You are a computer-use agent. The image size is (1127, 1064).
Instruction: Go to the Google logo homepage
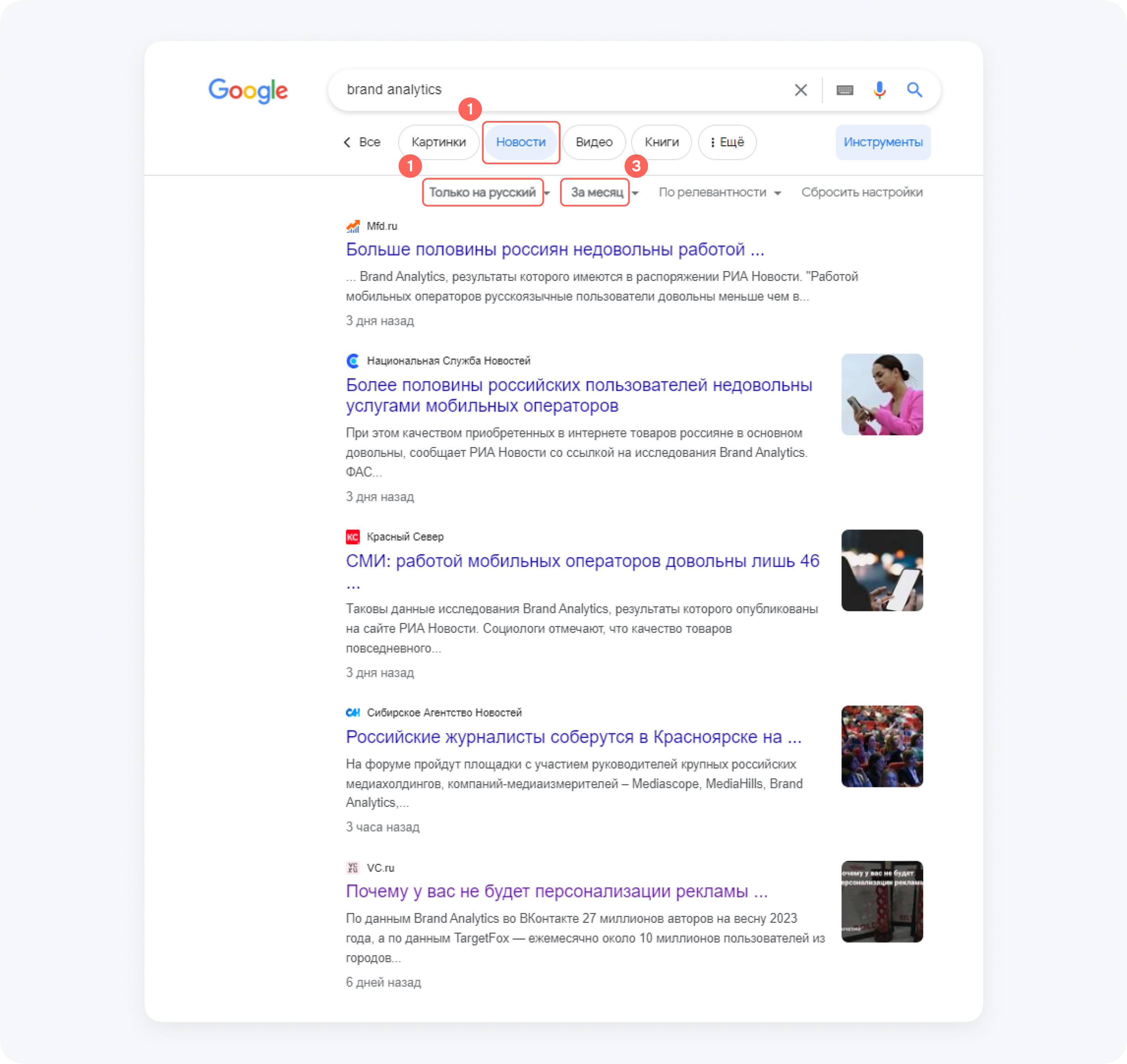click(x=248, y=91)
